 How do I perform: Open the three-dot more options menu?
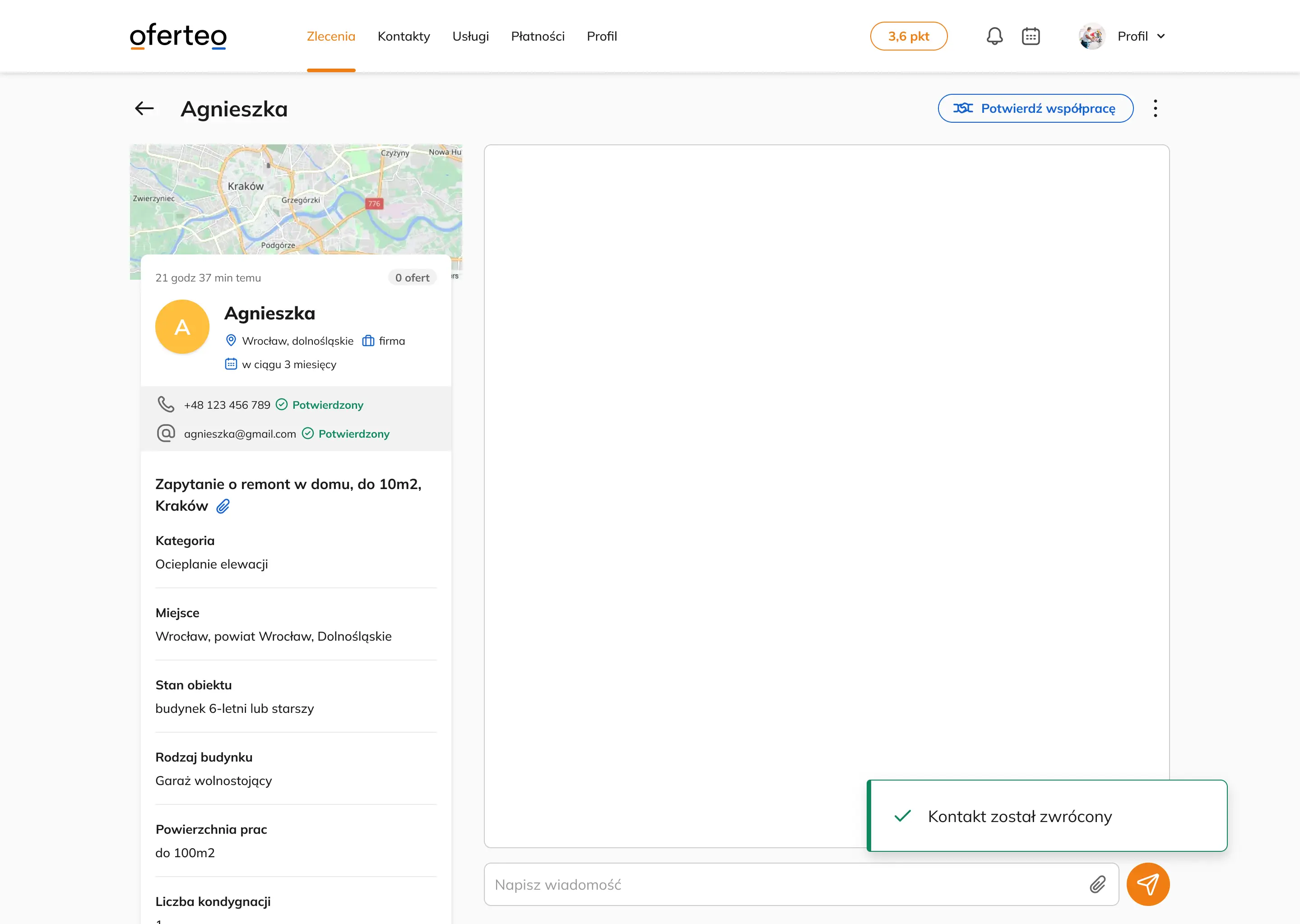pos(1155,108)
